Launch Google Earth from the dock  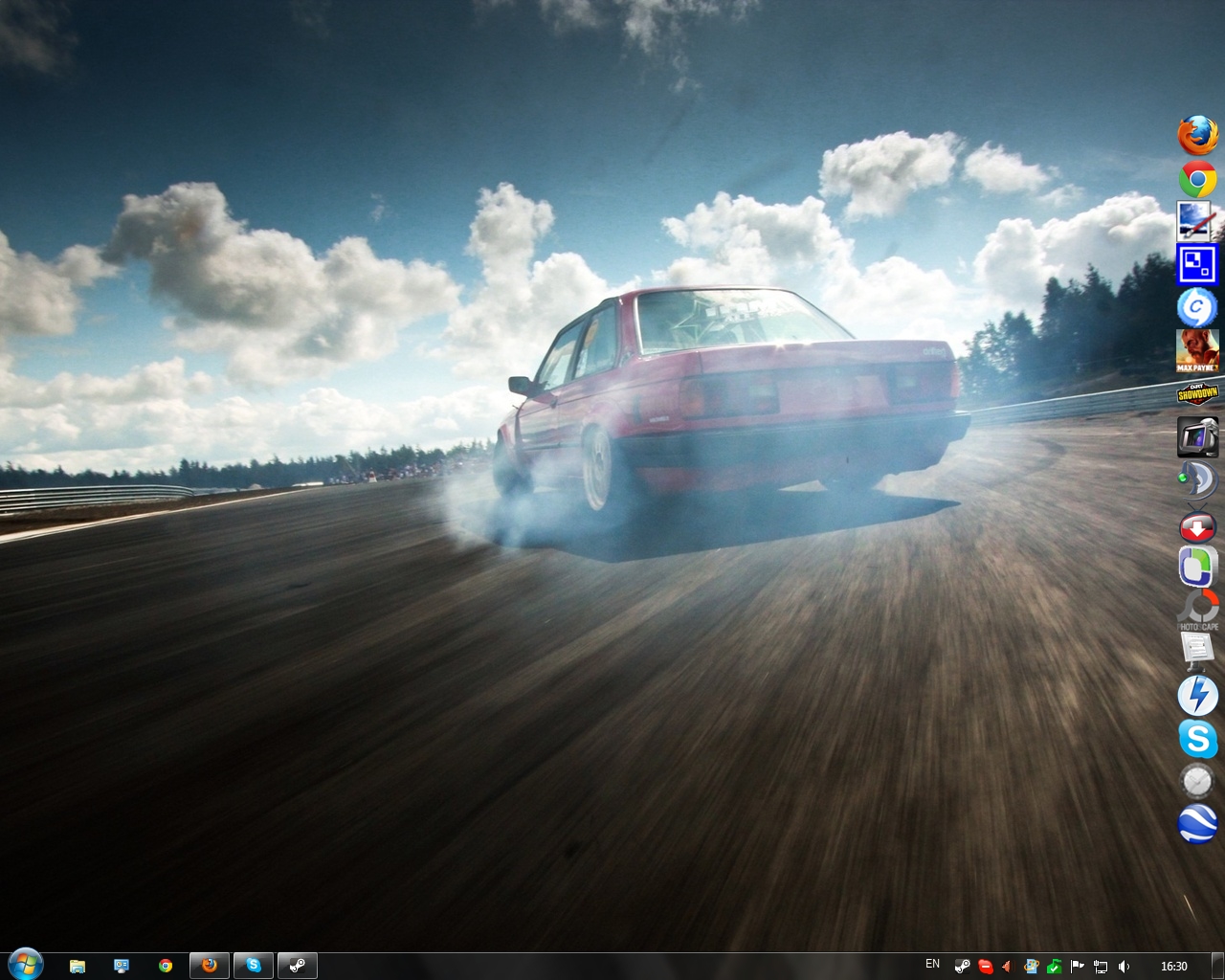[x=1197, y=824]
